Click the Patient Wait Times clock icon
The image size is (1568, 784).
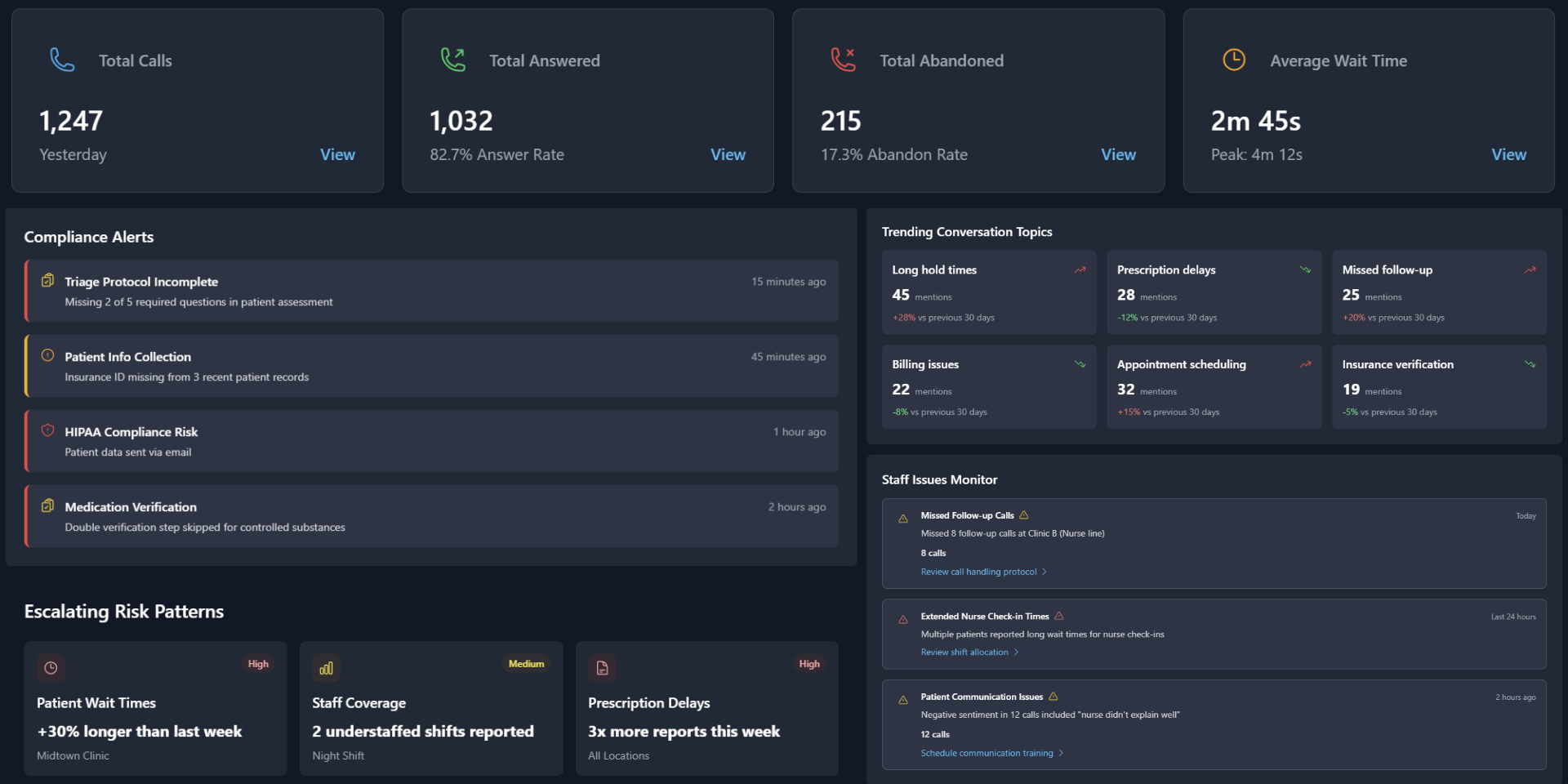click(x=51, y=668)
